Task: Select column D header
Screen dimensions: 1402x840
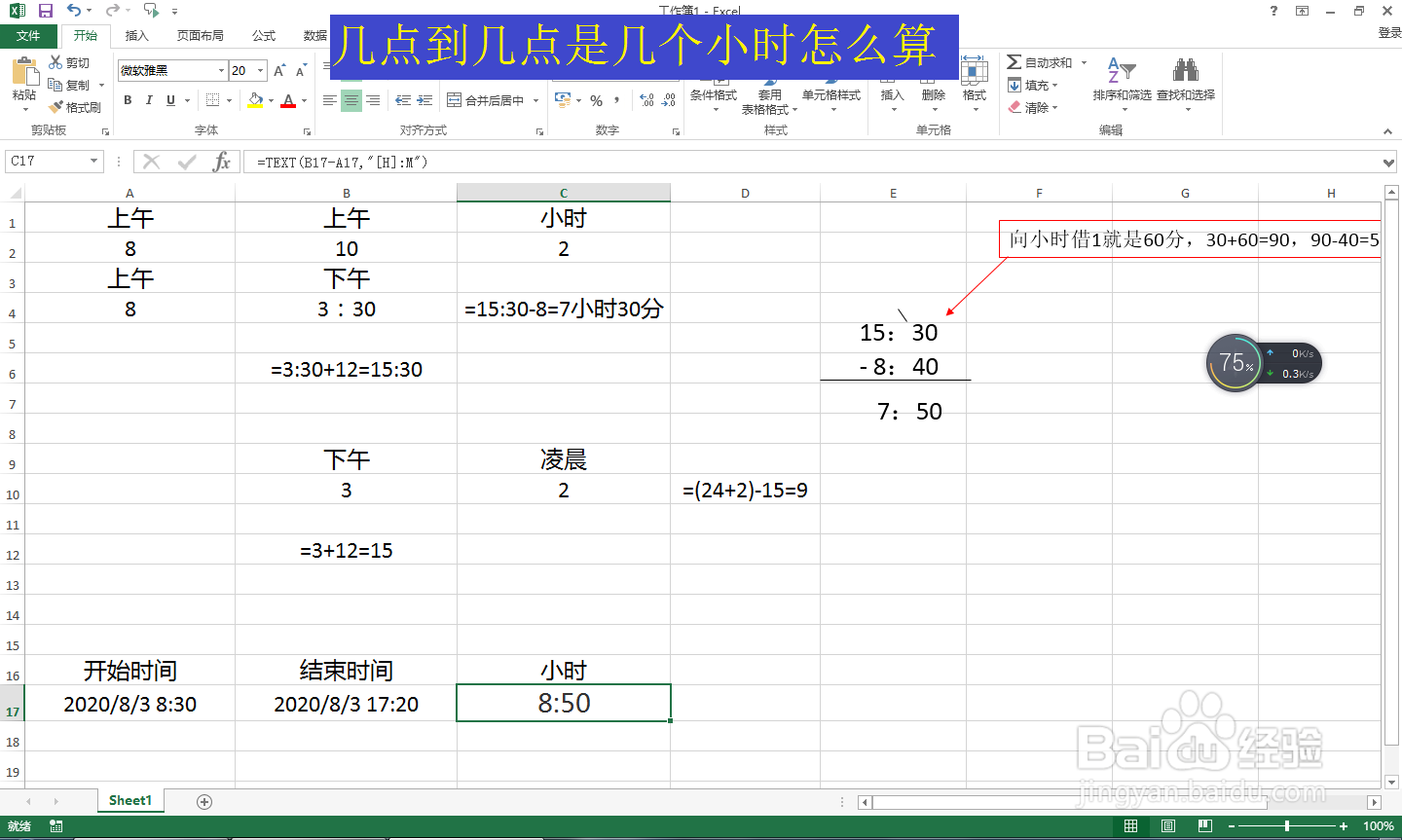Action: pos(745,193)
